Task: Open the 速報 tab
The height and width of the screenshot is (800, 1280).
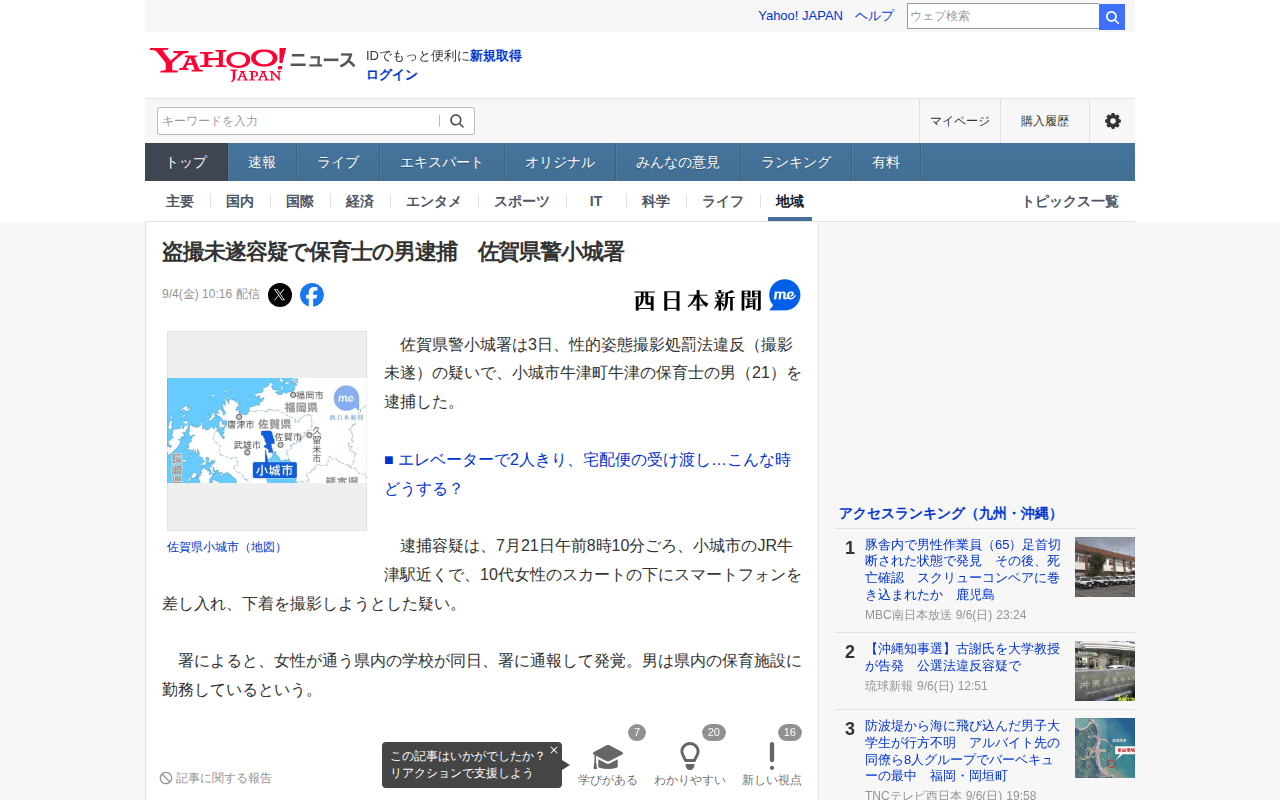Action: [262, 162]
